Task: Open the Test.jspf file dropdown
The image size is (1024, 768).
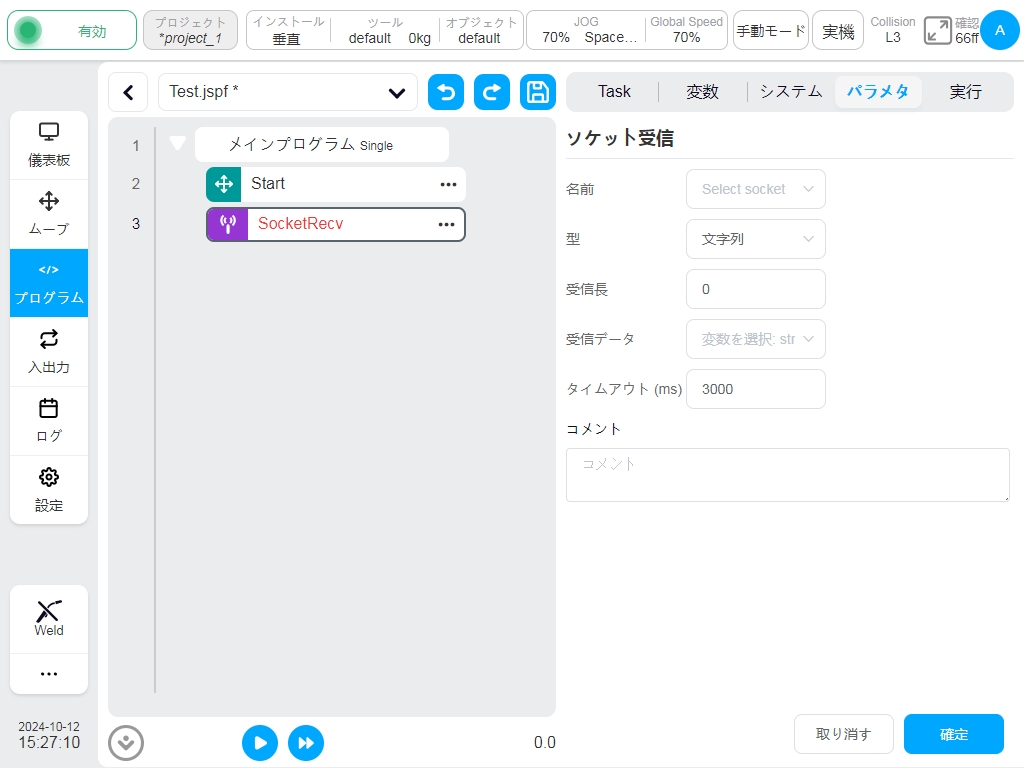Action: [288, 92]
